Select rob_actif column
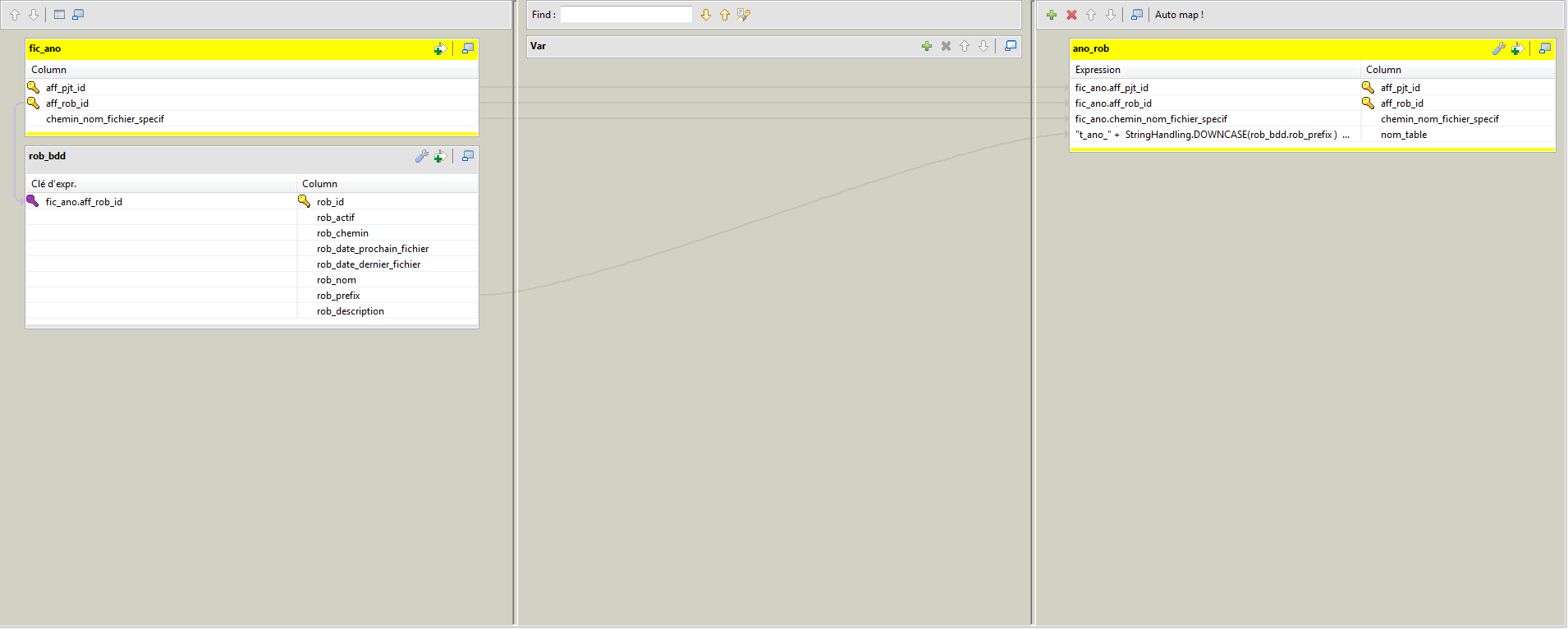Image resolution: width=1568 pixels, height=629 pixels. point(387,218)
